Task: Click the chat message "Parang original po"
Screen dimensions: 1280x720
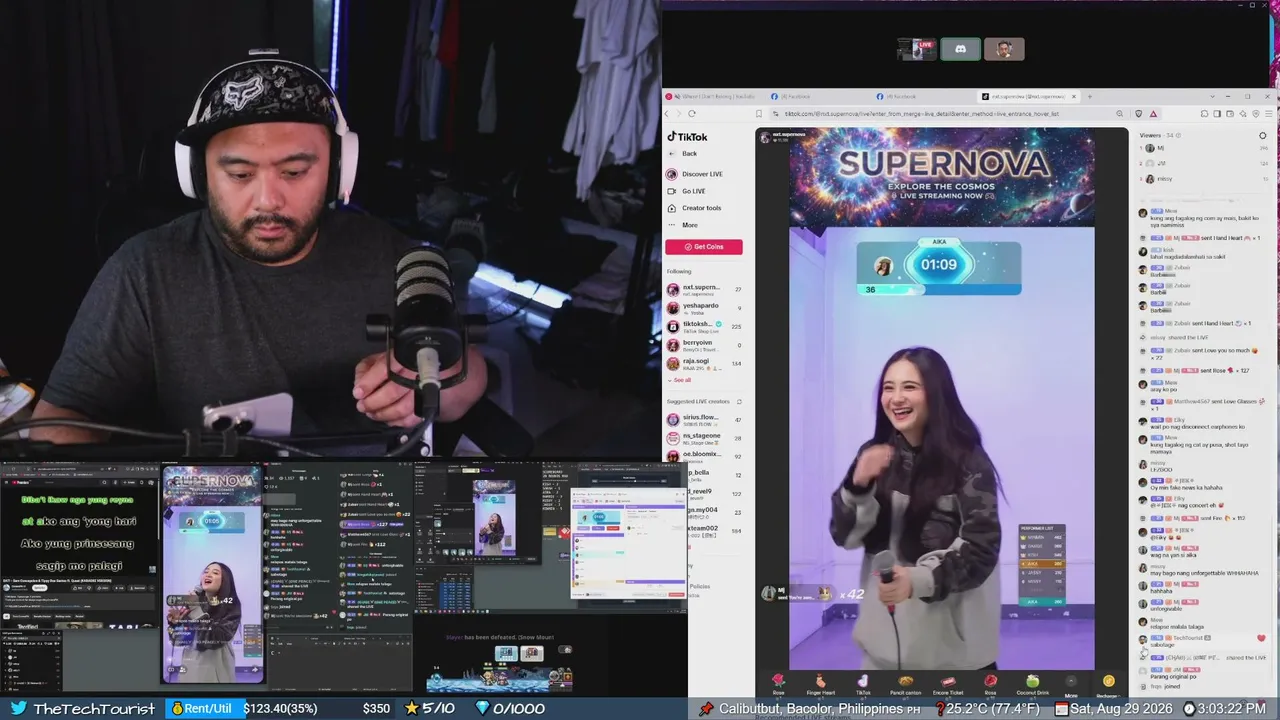Action: (x=1173, y=677)
